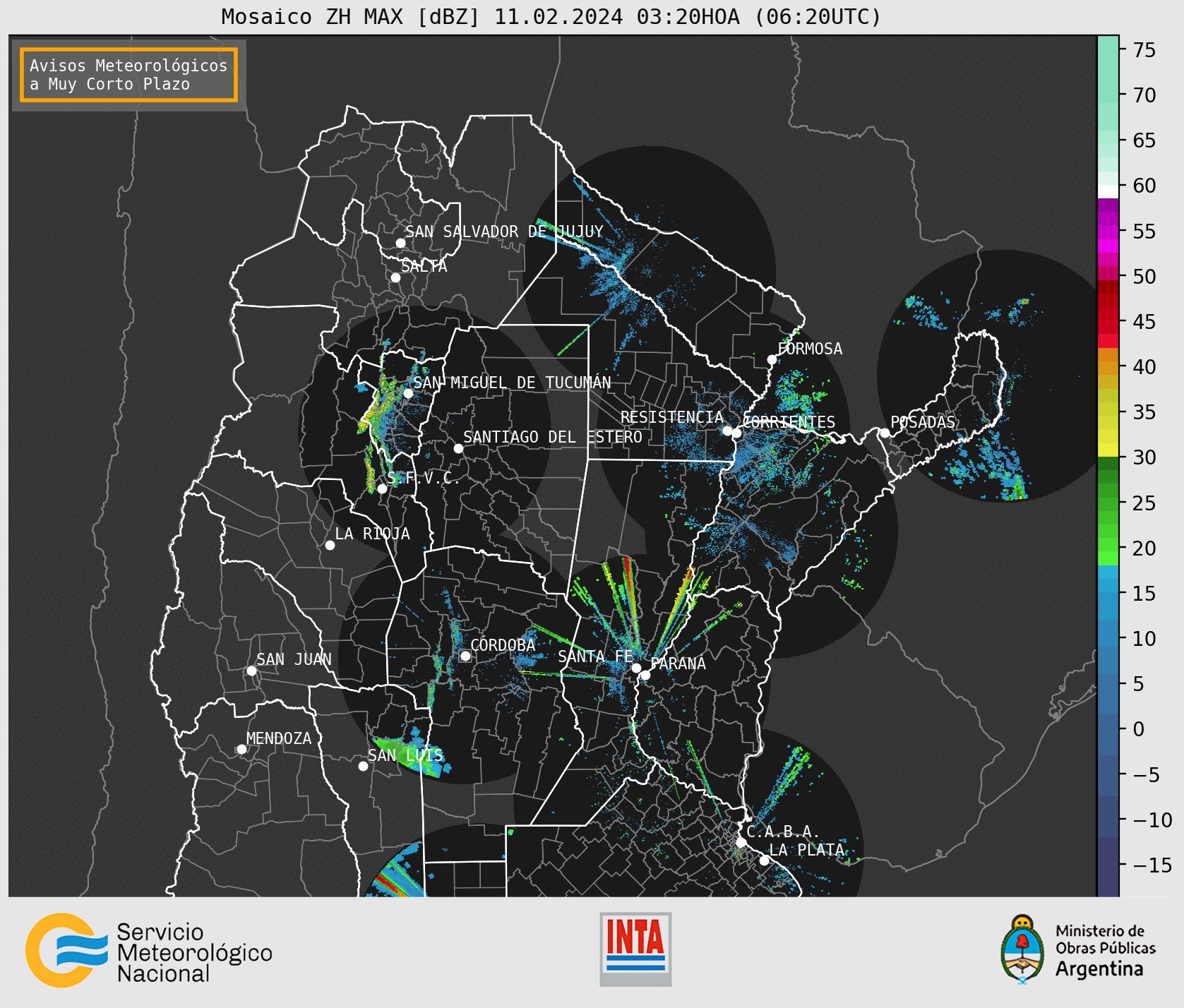The image size is (1184, 1008).
Task: Click the Mosaico ZH MAX title text
Action: pos(551,16)
